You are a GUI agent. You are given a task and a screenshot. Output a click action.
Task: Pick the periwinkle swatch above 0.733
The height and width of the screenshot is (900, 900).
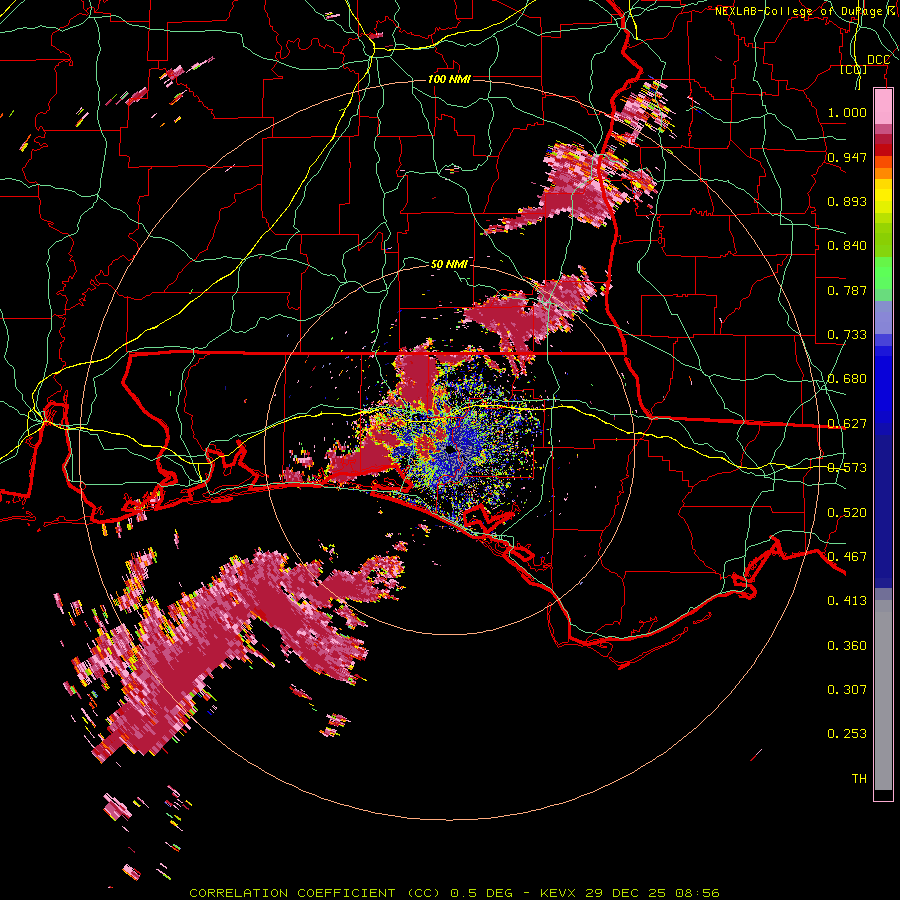point(883,317)
